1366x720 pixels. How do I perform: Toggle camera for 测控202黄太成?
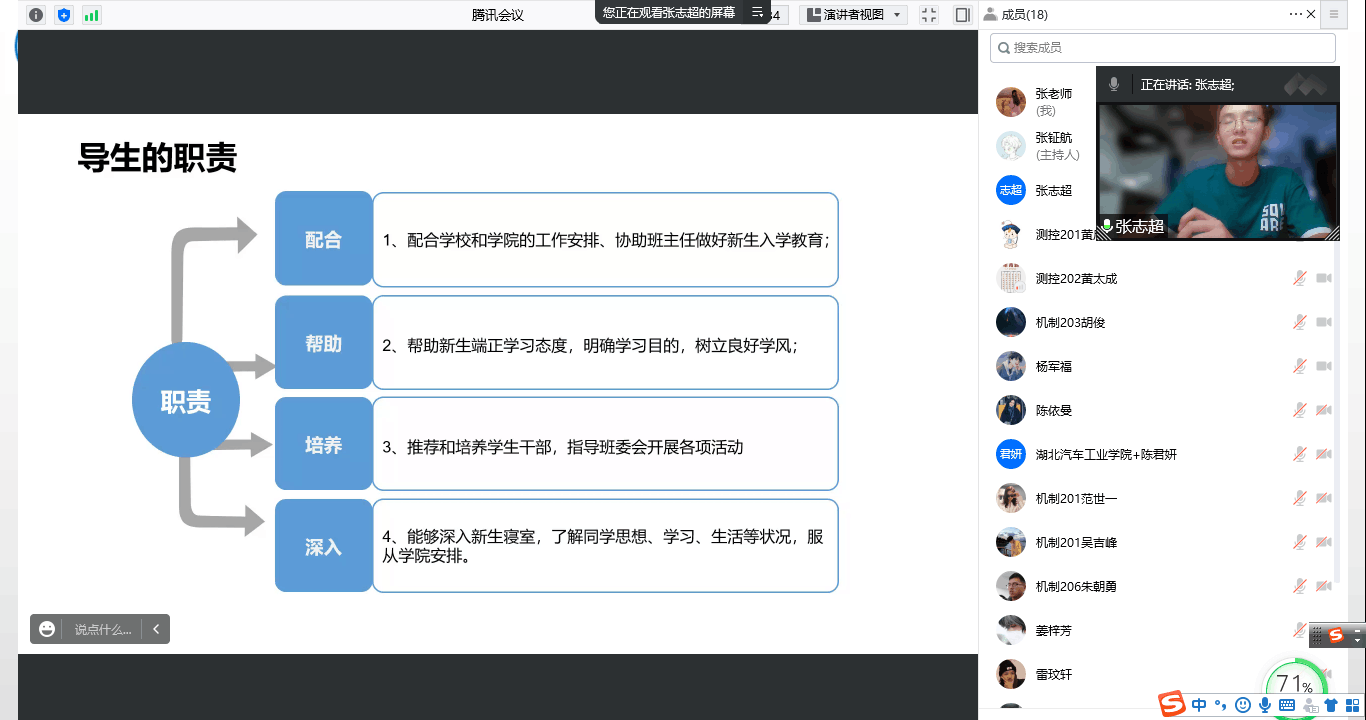pyautogui.click(x=1324, y=278)
